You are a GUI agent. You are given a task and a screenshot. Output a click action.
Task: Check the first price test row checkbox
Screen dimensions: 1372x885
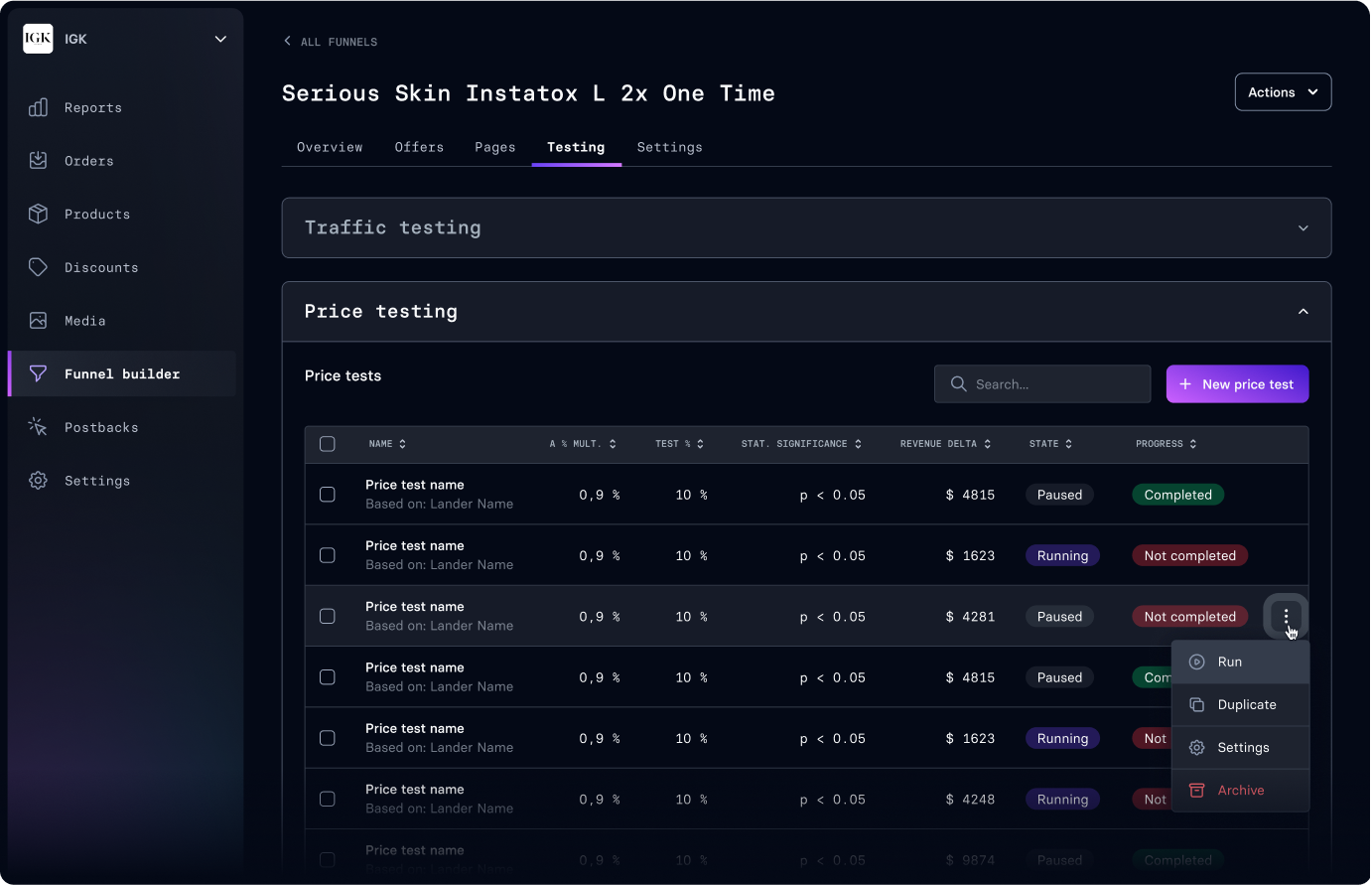point(328,495)
